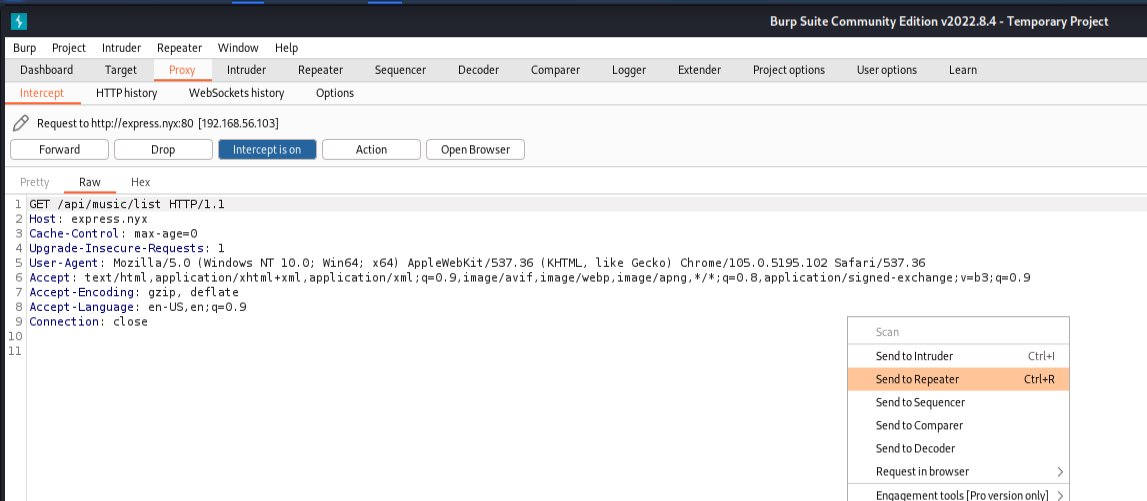Switch to the Hex view tab
The width and height of the screenshot is (1147, 501).
(x=140, y=182)
